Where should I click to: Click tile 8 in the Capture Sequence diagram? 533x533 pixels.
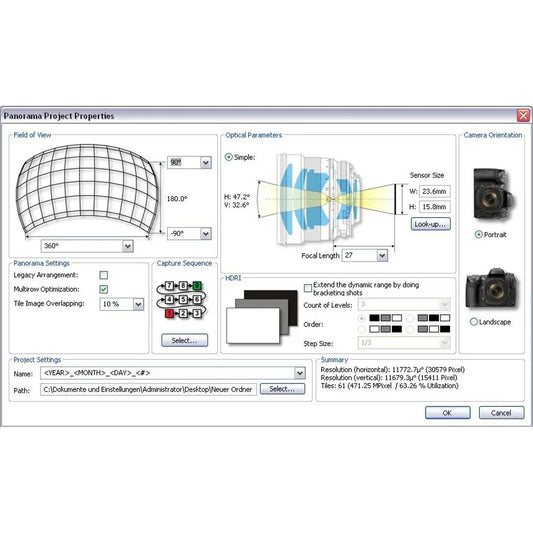183,286
